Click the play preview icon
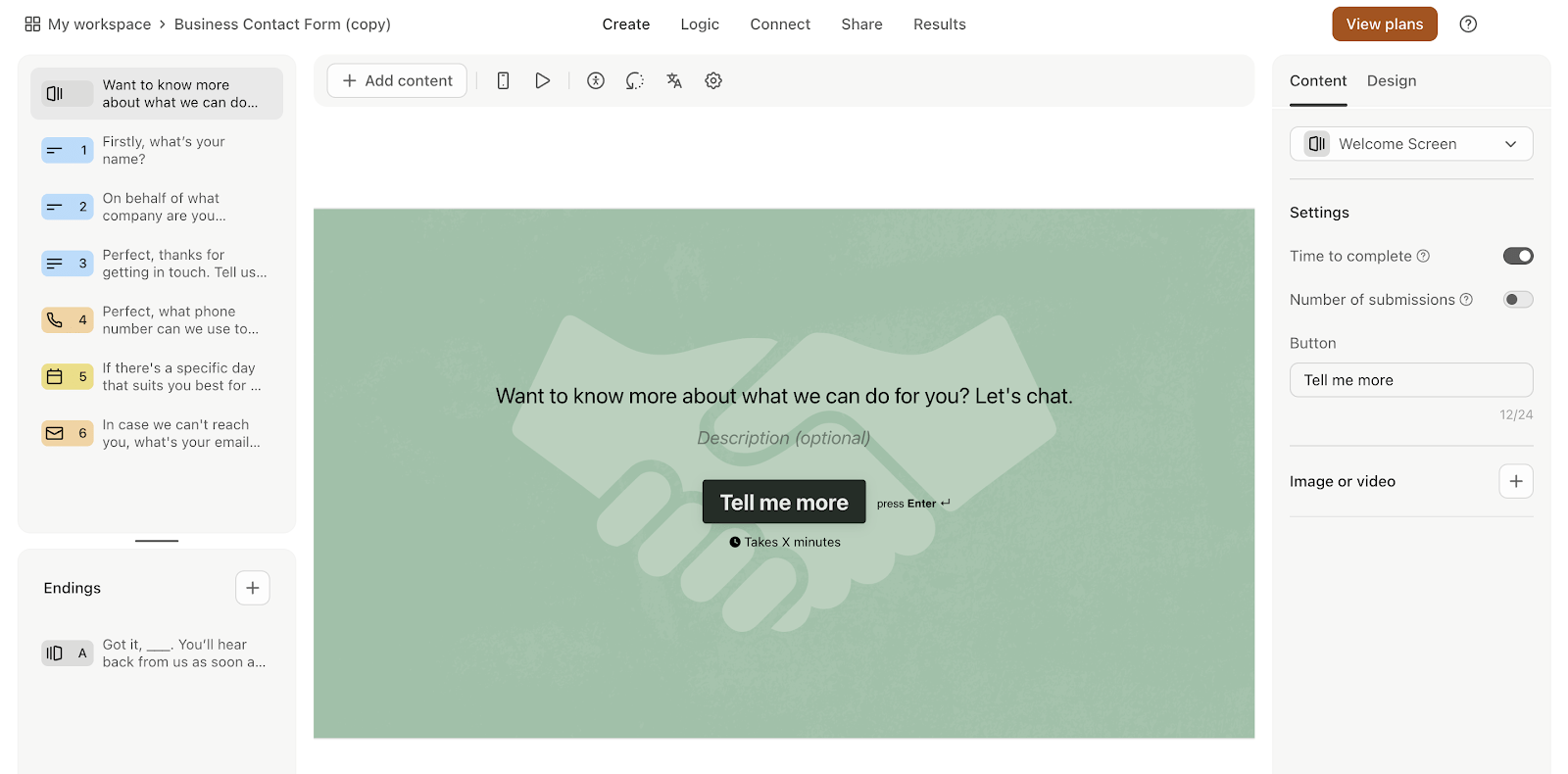This screenshot has width=1568, height=774. click(x=542, y=80)
